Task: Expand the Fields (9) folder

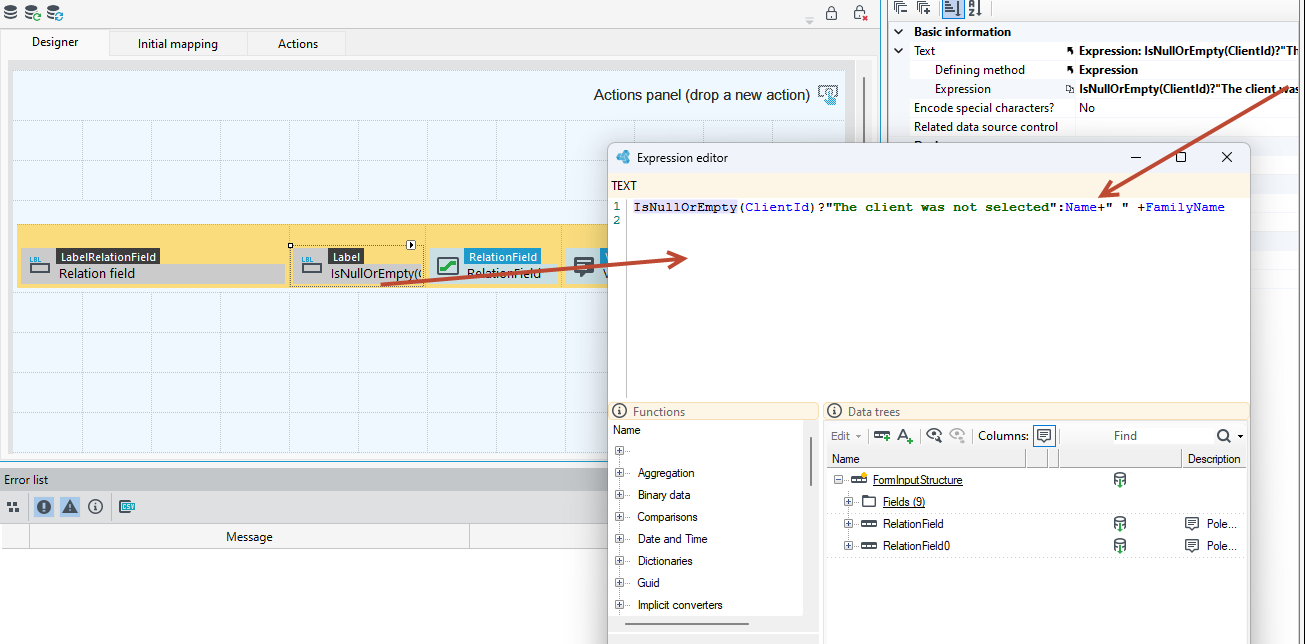Action: 849,502
